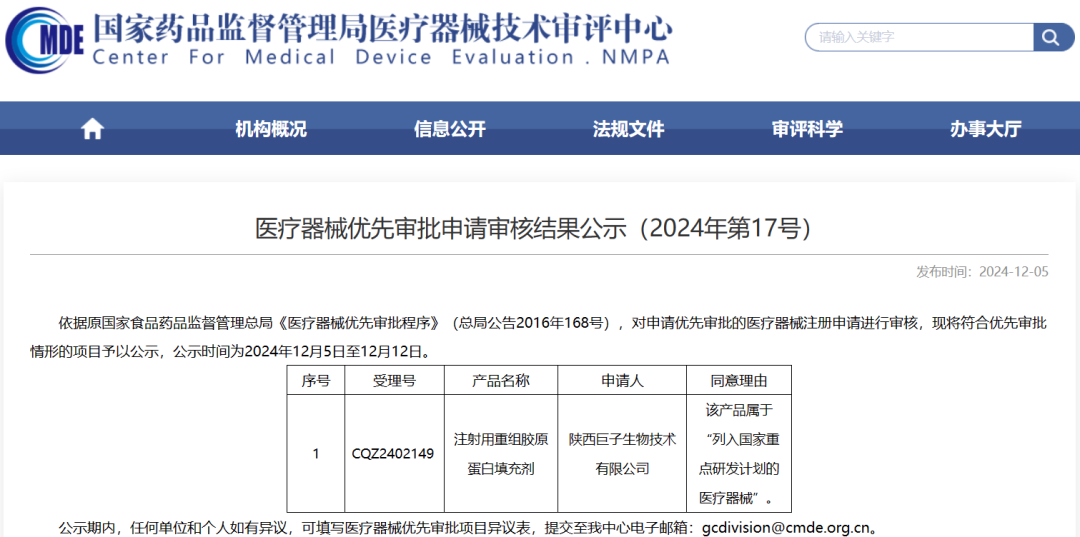The image size is (1080, 537).
Task: Focus the keyword search field
Action: (x=920, y=37)
